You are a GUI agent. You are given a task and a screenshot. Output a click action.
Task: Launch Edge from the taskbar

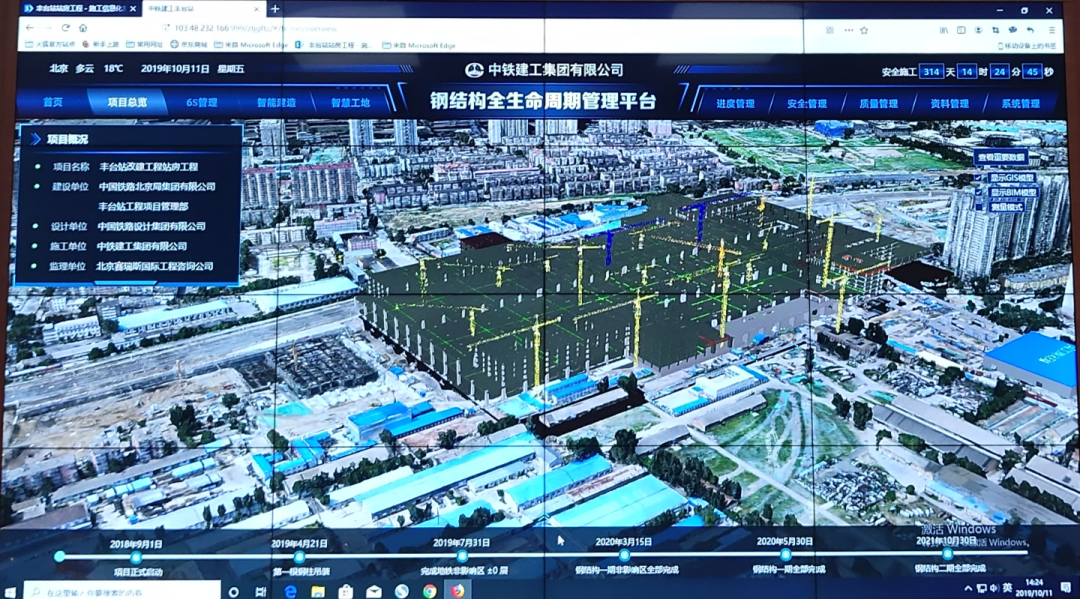click(x=290, y=591)
